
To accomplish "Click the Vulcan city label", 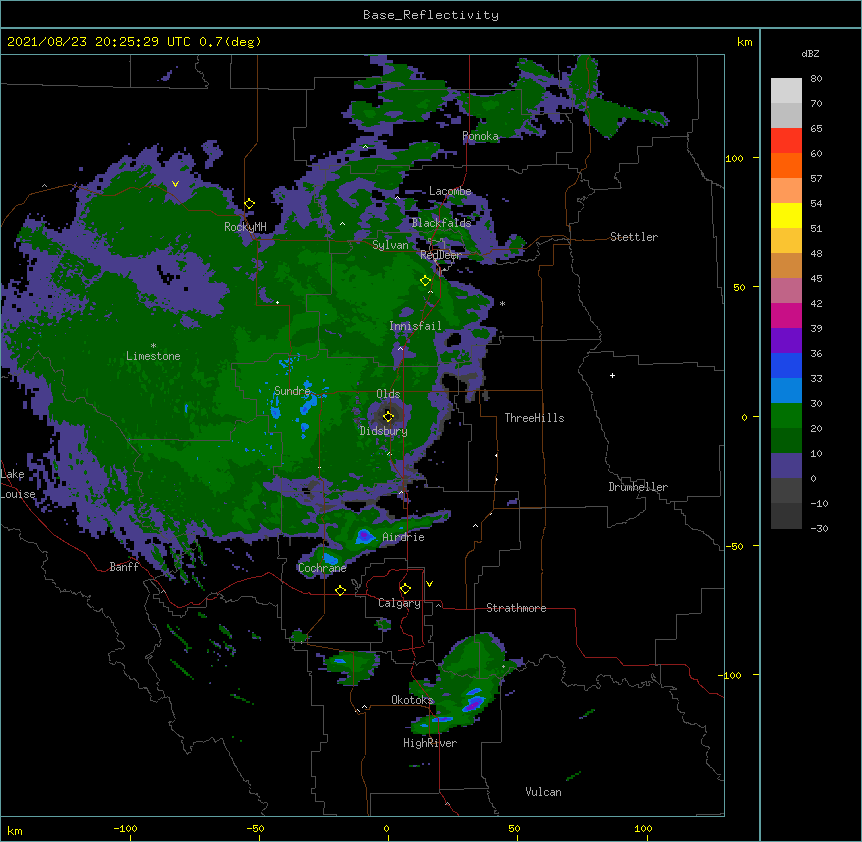I will click(544, 792).
